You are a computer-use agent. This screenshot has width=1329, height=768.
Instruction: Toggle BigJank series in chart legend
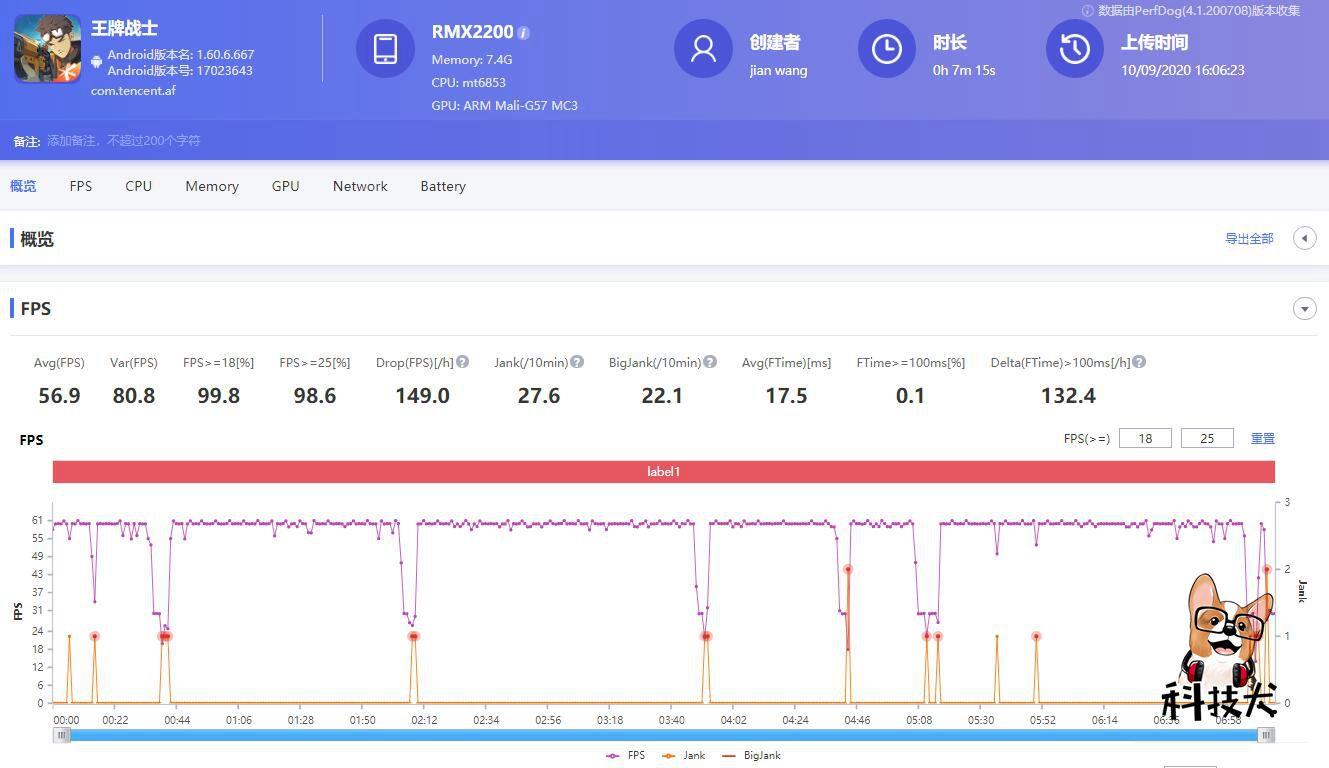point(750,755)
